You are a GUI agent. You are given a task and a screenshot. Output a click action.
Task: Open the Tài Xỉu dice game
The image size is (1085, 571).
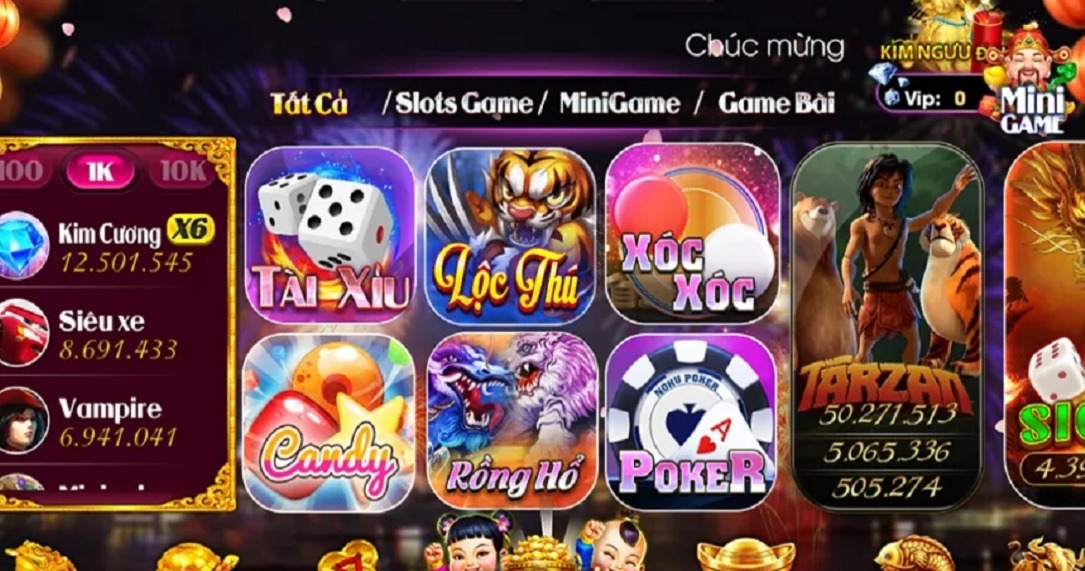coord(330,235)
